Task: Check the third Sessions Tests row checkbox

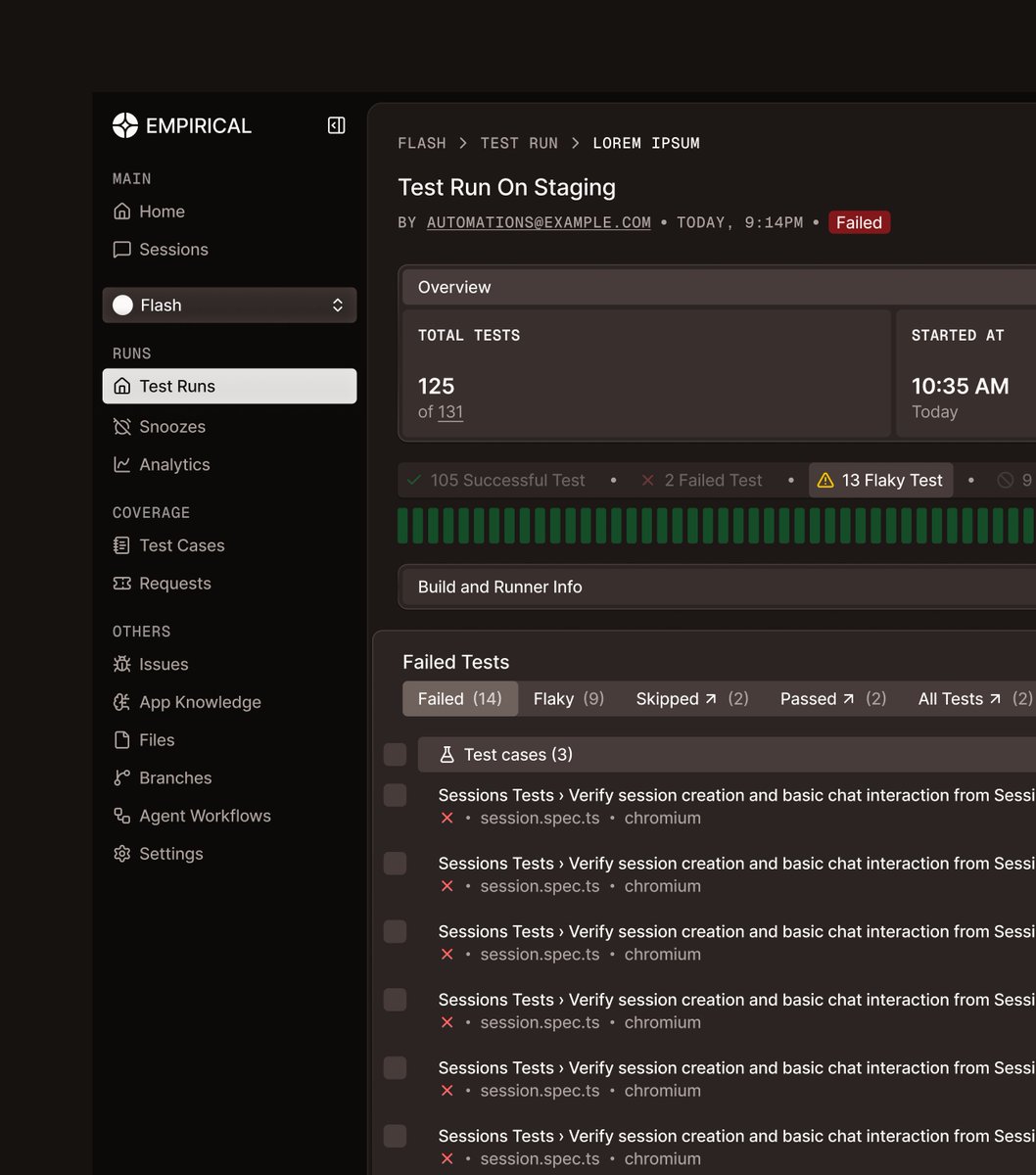Action: [395, 931]
